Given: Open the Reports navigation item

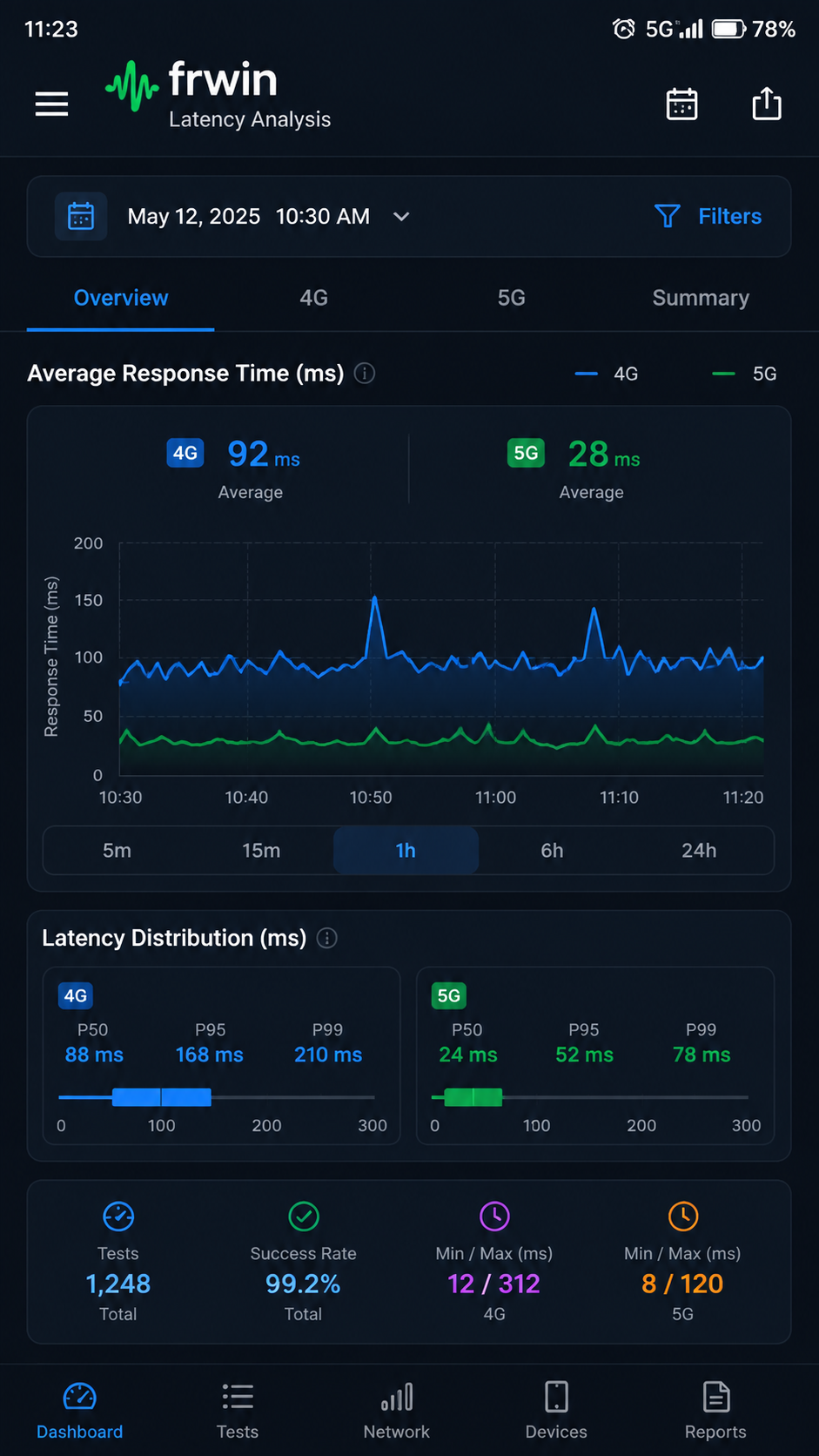Looking at the screenshot, I should (x=715, y=1411).
